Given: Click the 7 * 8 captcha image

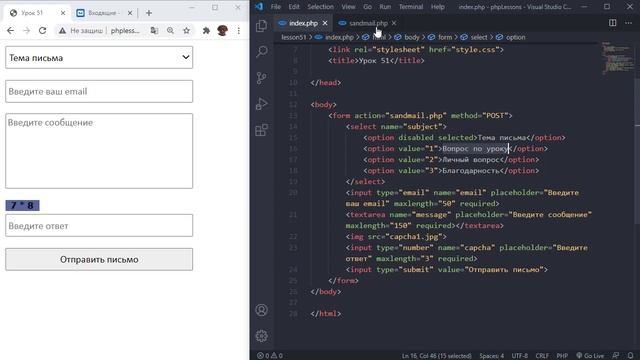Looking at the screenshot, I should point(22,205).
